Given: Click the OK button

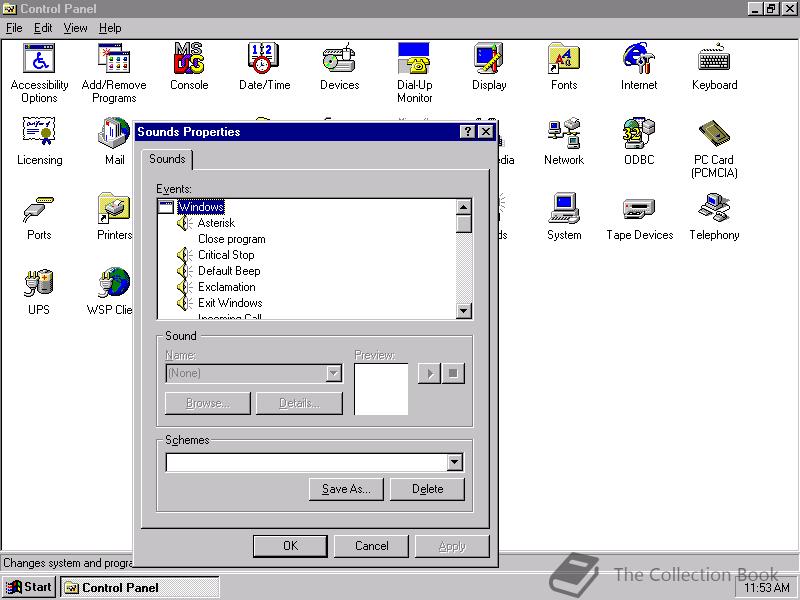Looking at the screenshot, I should pos(290,546).
